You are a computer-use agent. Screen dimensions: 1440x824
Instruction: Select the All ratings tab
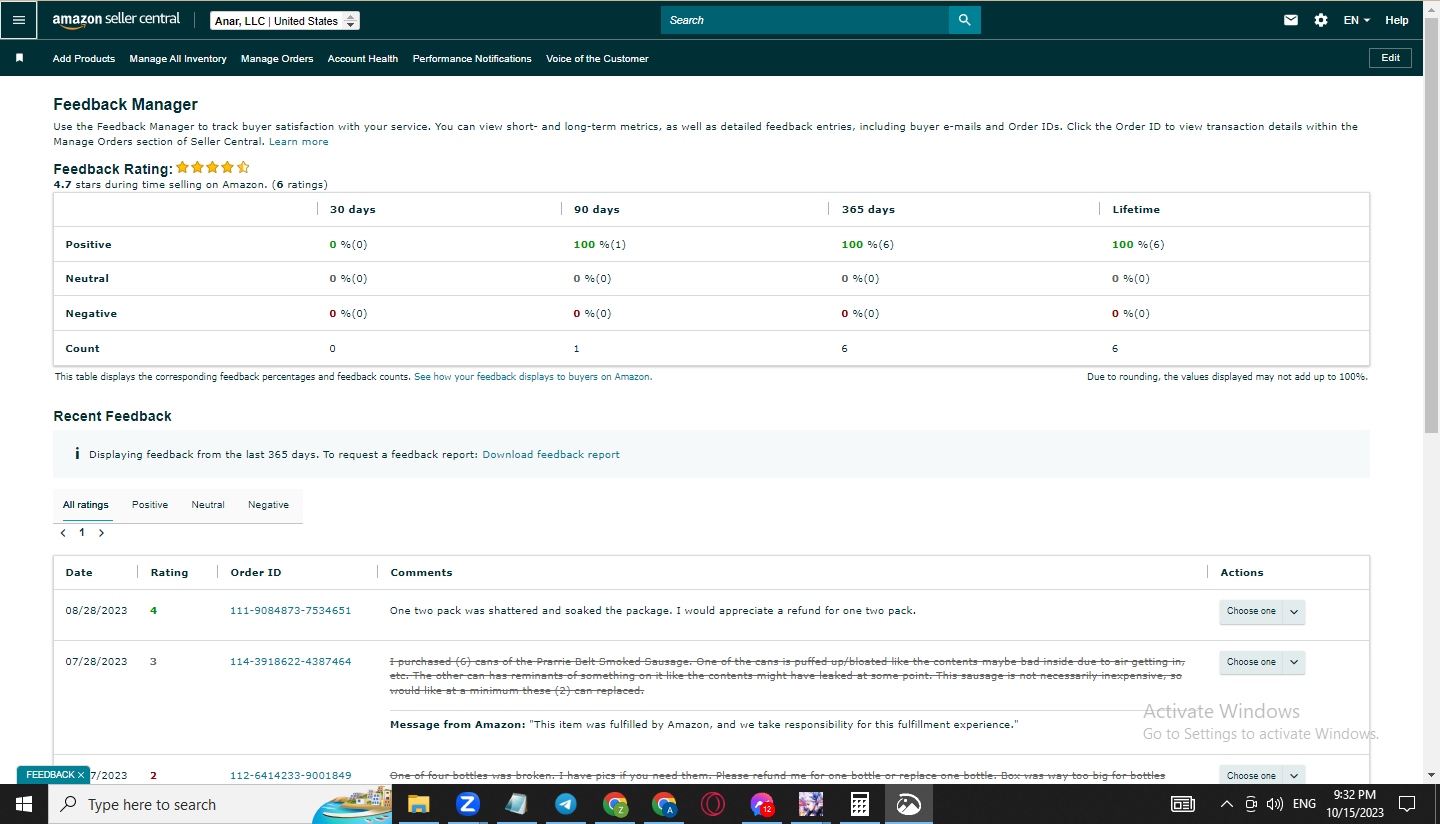(x=86, y=505)
